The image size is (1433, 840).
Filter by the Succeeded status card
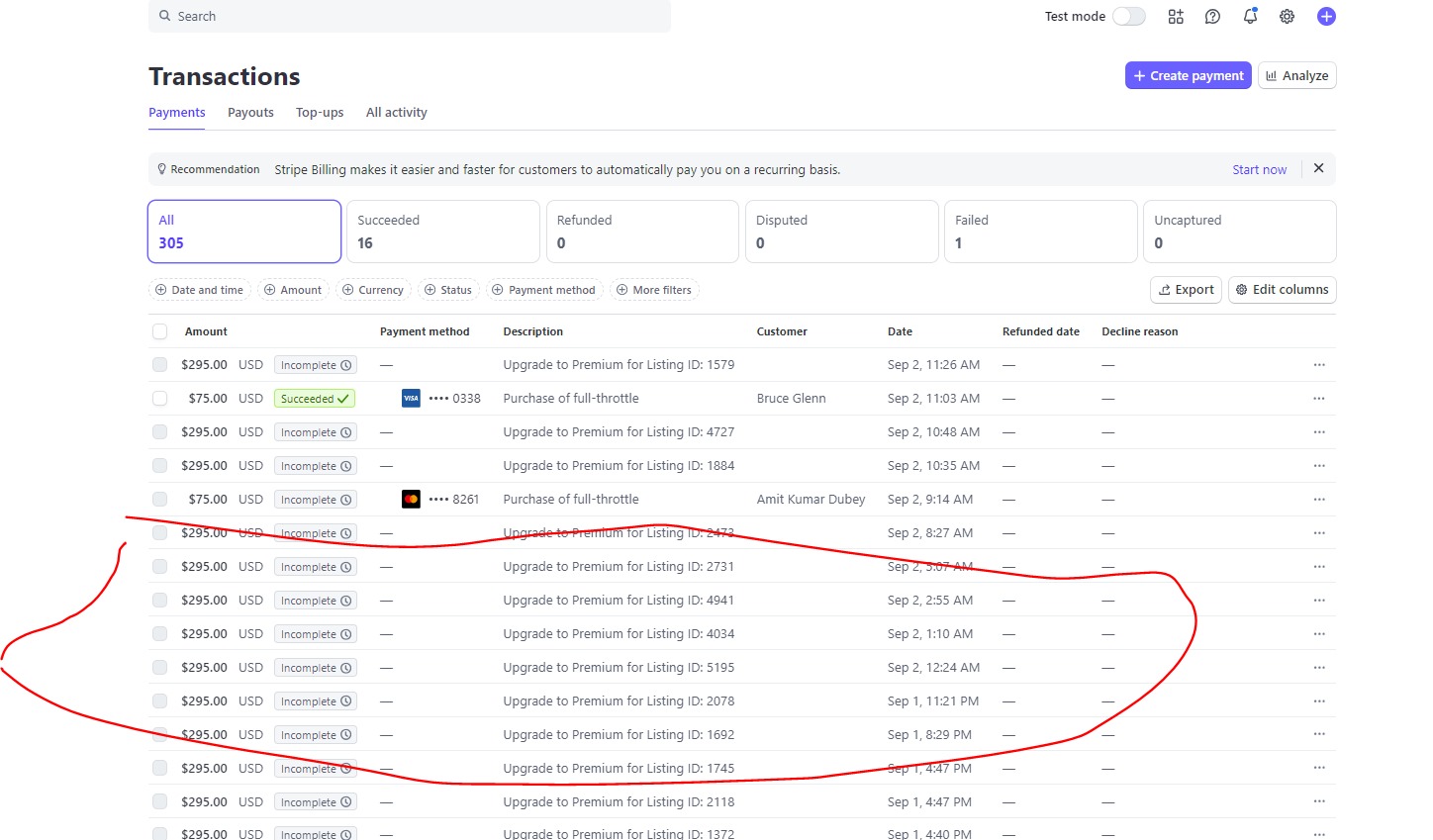[x=442, y=232]
